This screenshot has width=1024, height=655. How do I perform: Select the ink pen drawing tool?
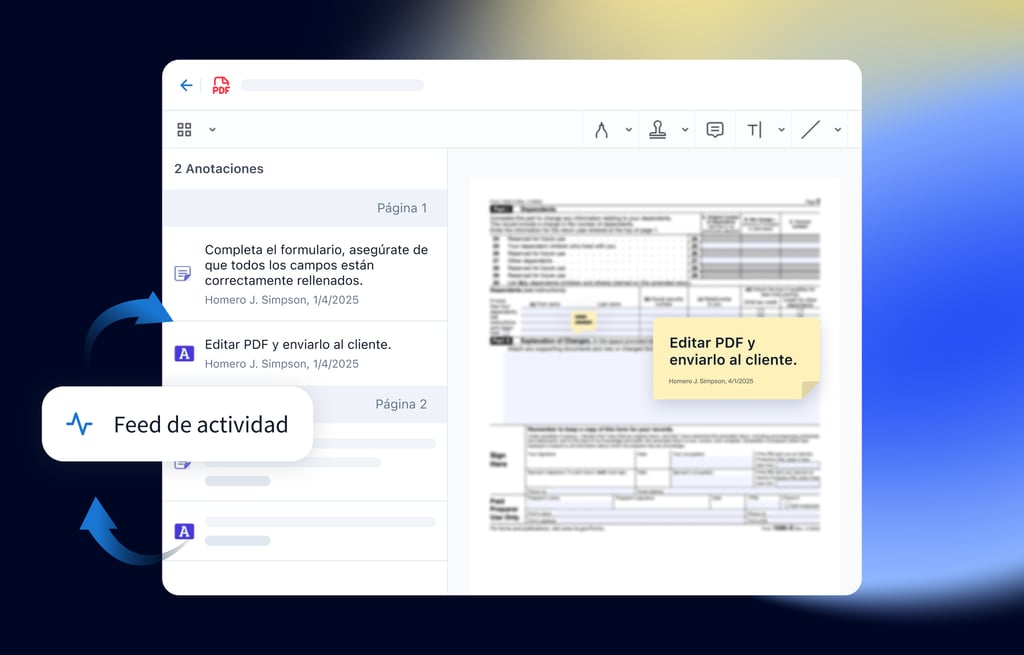tap(601, 130)
